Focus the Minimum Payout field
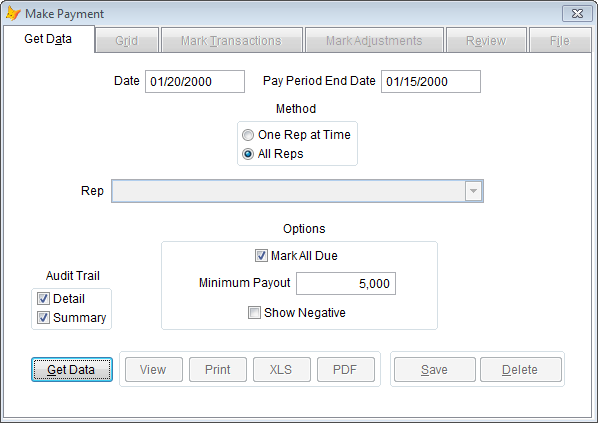Viewport: 598px width, 423px height. [x=346, y=283]
